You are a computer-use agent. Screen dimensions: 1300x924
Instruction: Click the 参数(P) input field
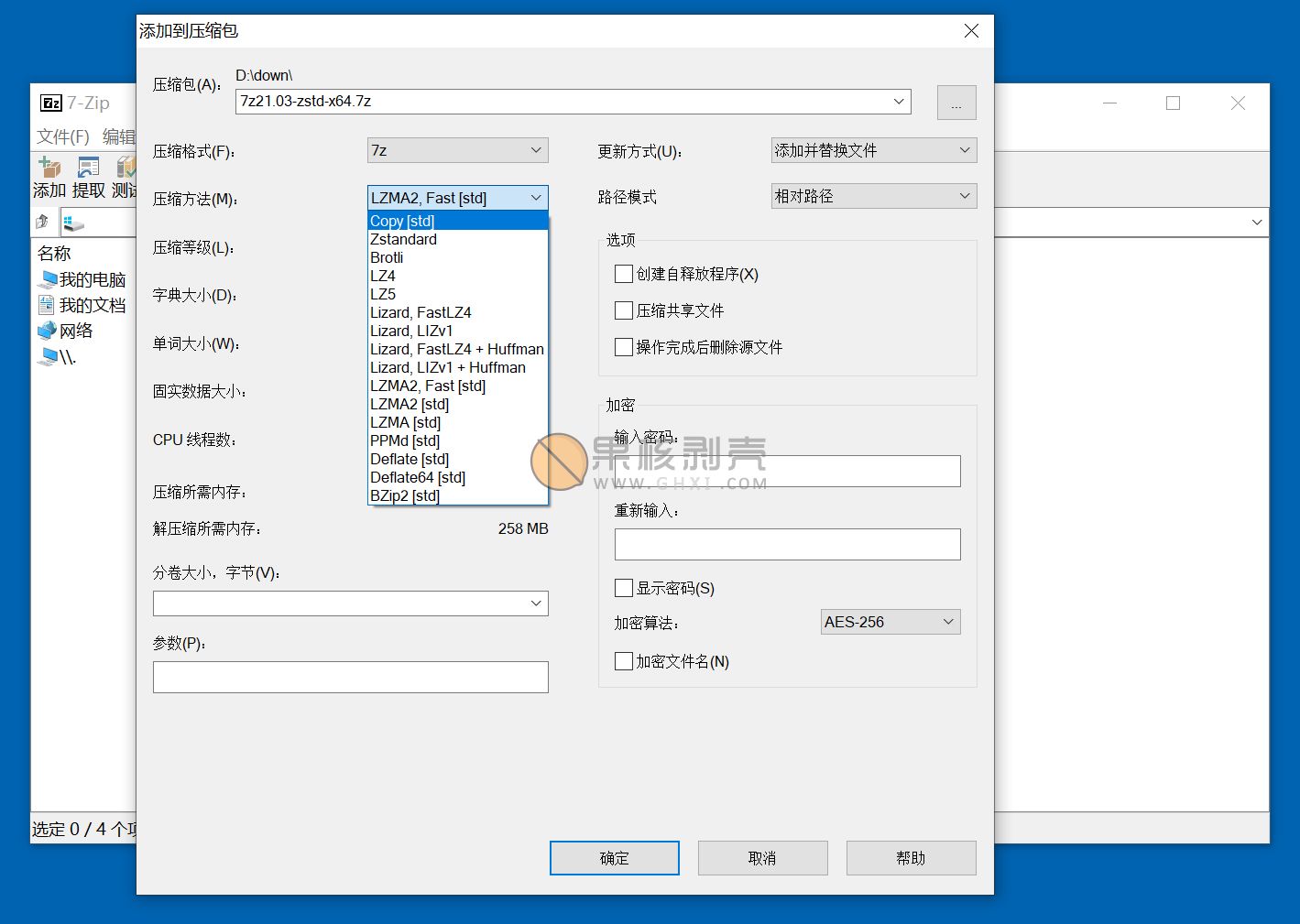pos(351,677)
